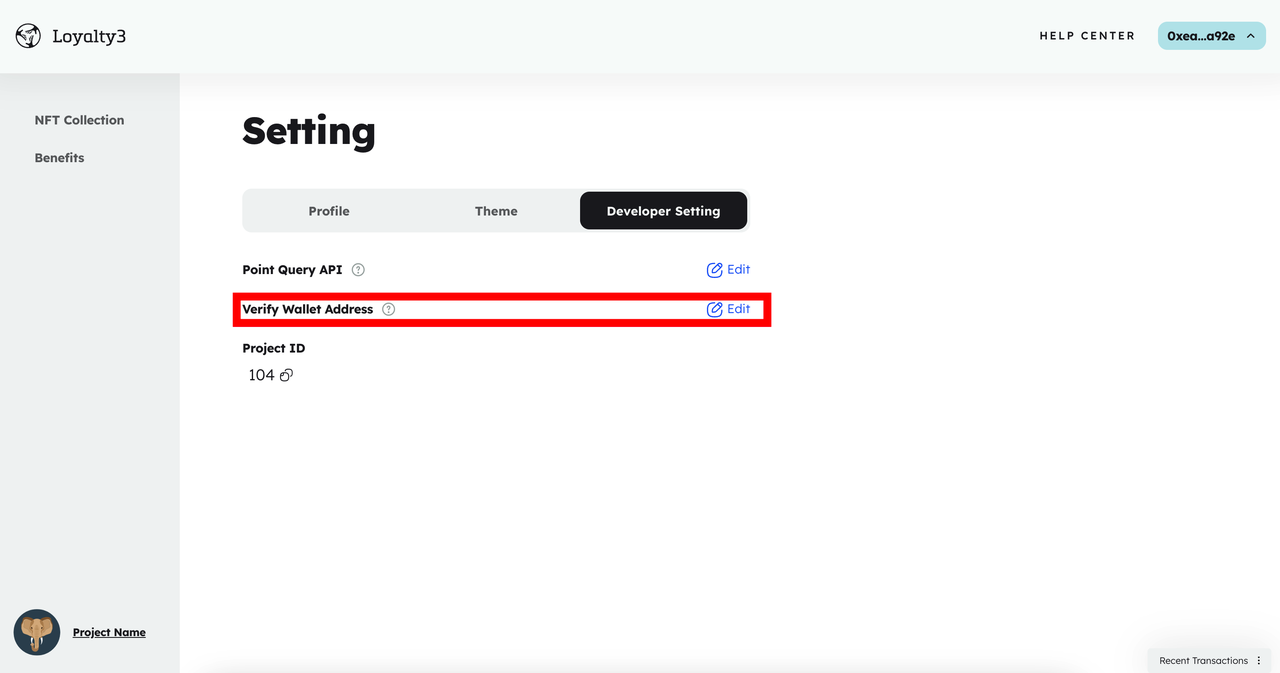
Task: Open the Project Name link
Action: tap(109, 632)
